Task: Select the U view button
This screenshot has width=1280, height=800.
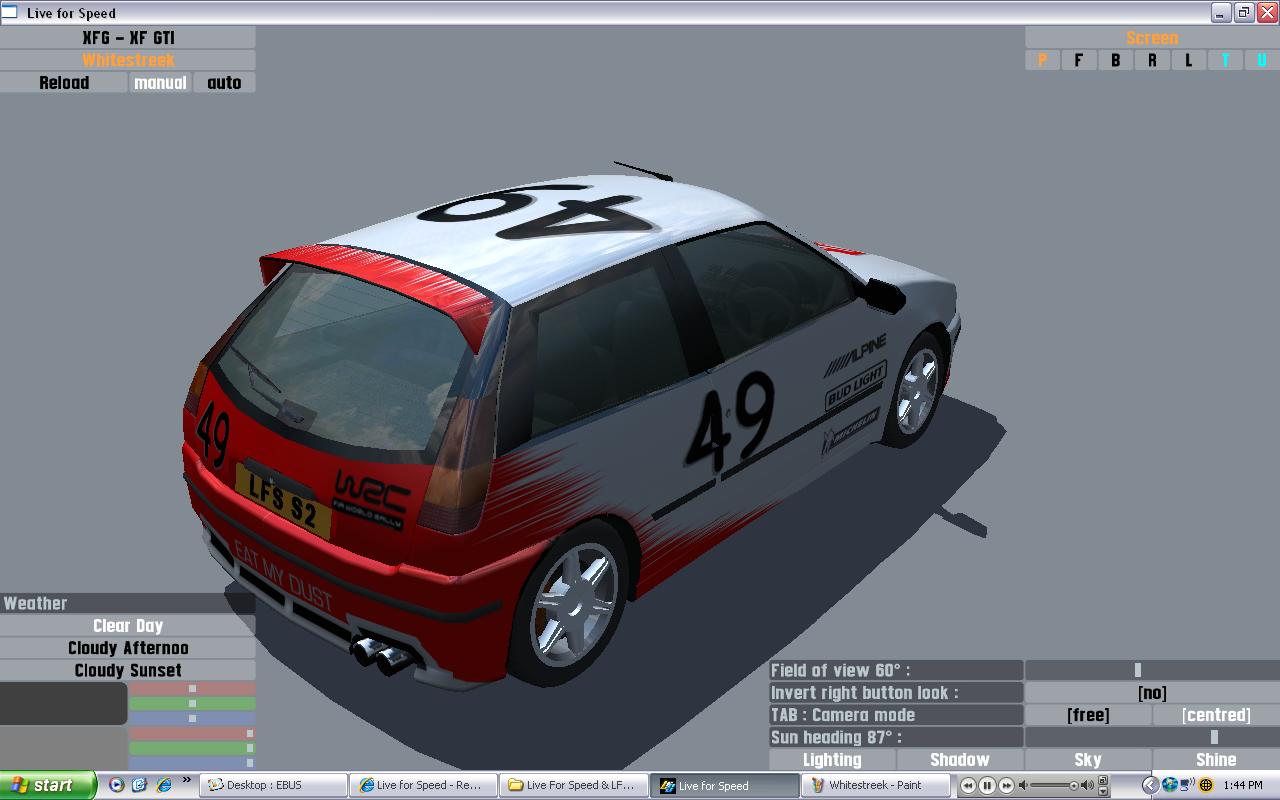Action: tap(1262, 60)
